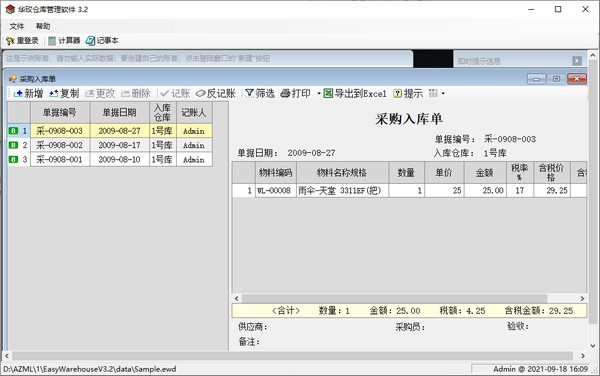This screenshot has height=376, width=600.
Task: Click the 重登录 re-login button
Action: [23, 41]
